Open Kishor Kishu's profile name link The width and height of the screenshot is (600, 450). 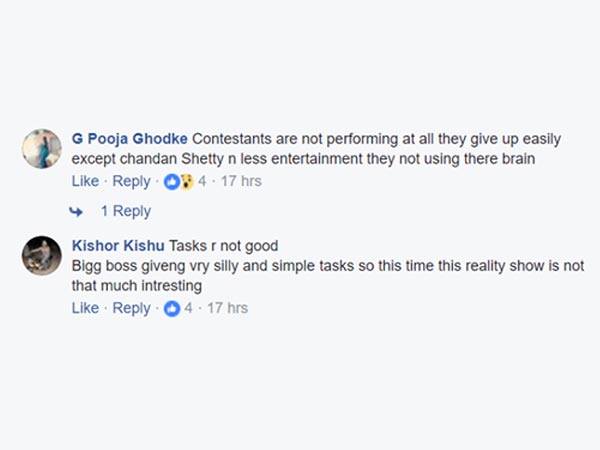118,246
